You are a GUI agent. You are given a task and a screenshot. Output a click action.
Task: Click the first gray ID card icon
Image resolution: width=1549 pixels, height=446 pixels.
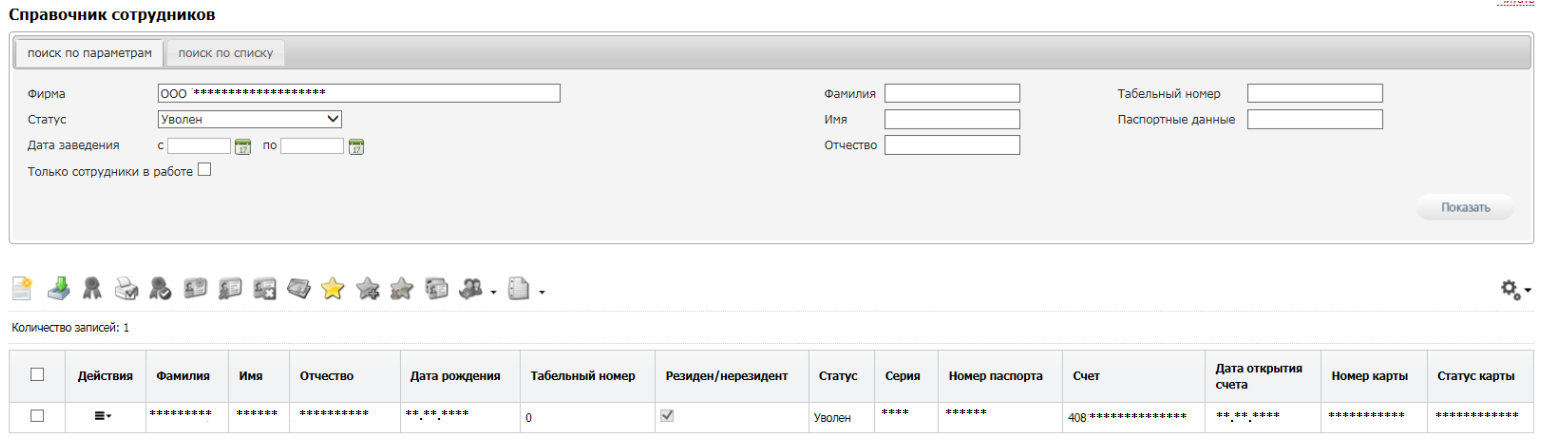coord(196,288)
